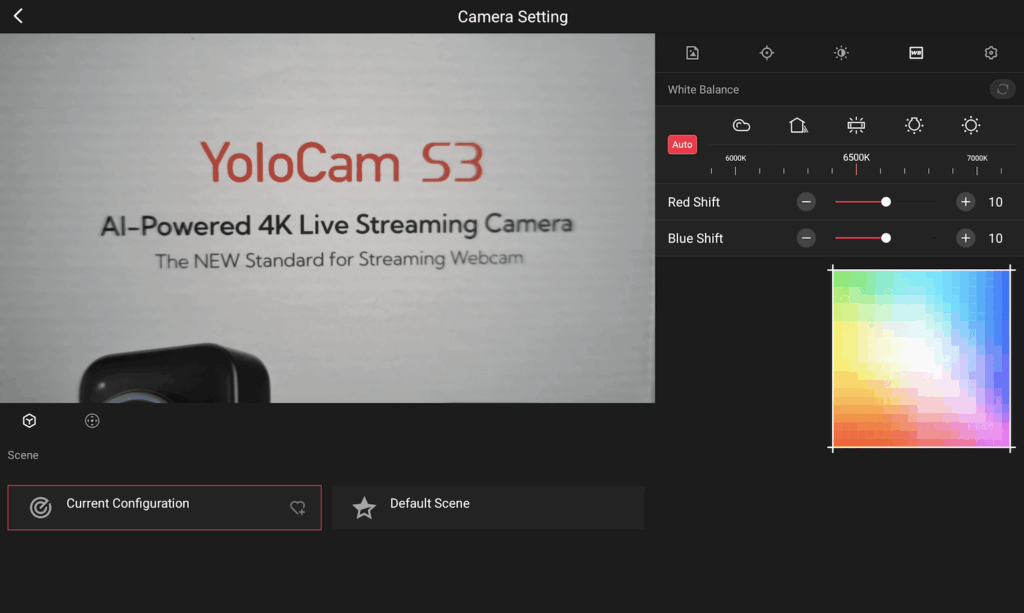Open the gear settings tab
The height and width of the screenshot is (613, 1024).
coord(991,53)
